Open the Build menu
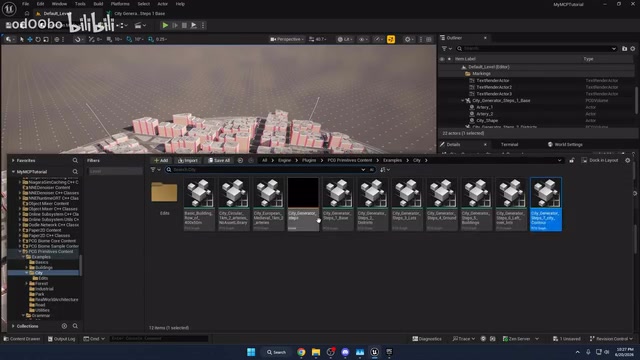Viewport: 640px width, 360px height. (x=98, y=4)
